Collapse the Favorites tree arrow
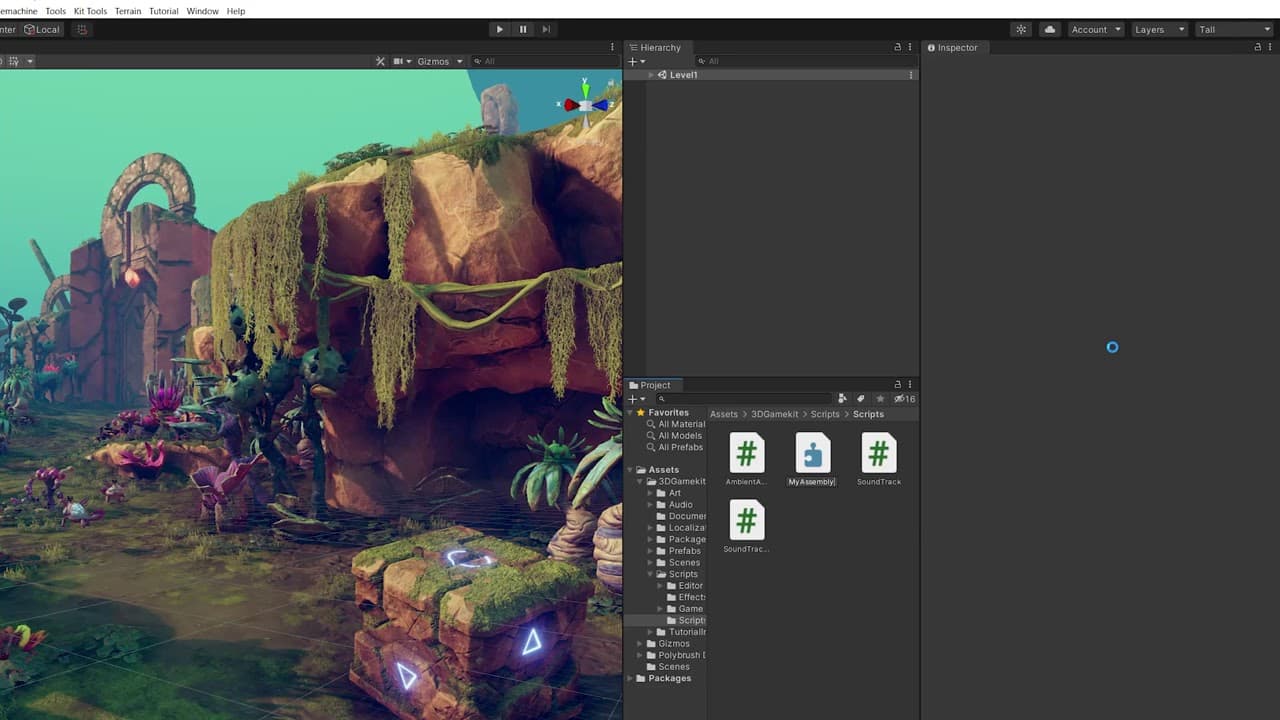Screen dimensions: 1280x720 tap(630, 413)
